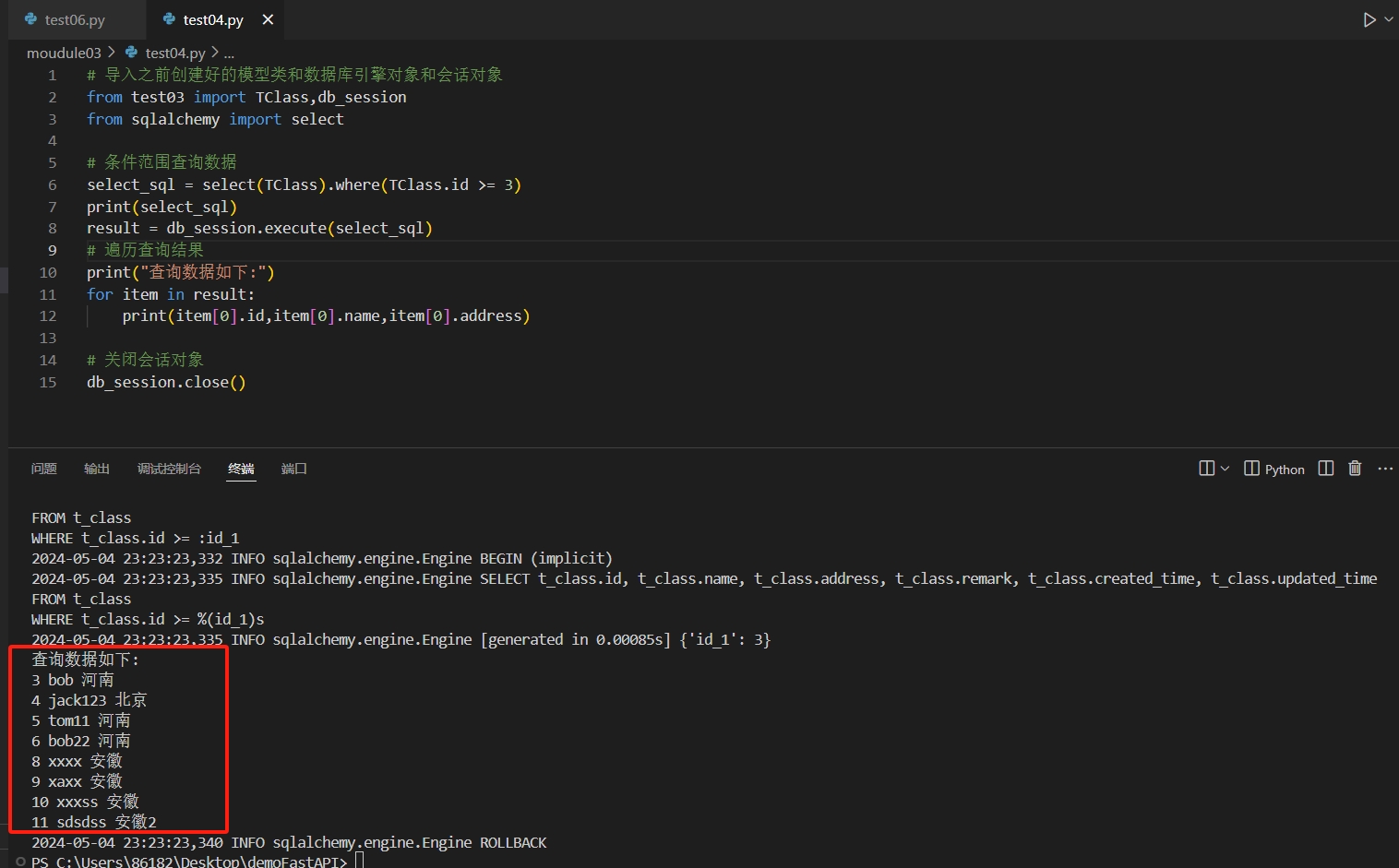
Task: Select the Python terminal instance
Action: point(1274,469)
